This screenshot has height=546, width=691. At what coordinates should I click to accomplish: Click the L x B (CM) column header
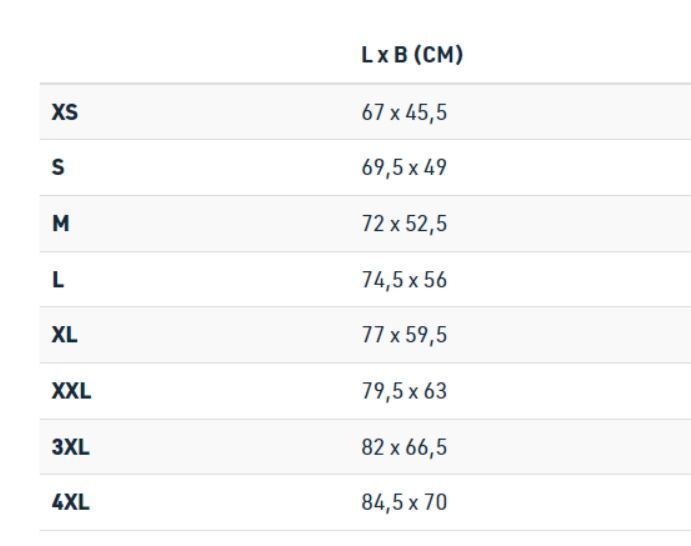pyautogui.click(x=412, y=55)
